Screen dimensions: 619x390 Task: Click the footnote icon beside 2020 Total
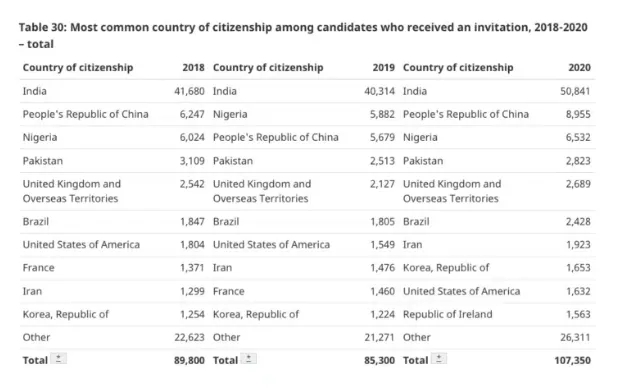tap(439, 358)
